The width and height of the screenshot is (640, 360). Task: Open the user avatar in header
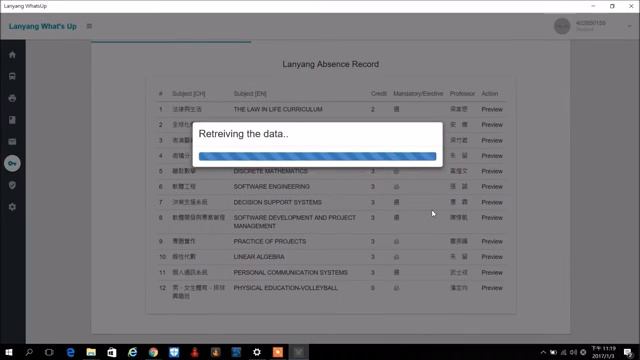pos(562,26)
